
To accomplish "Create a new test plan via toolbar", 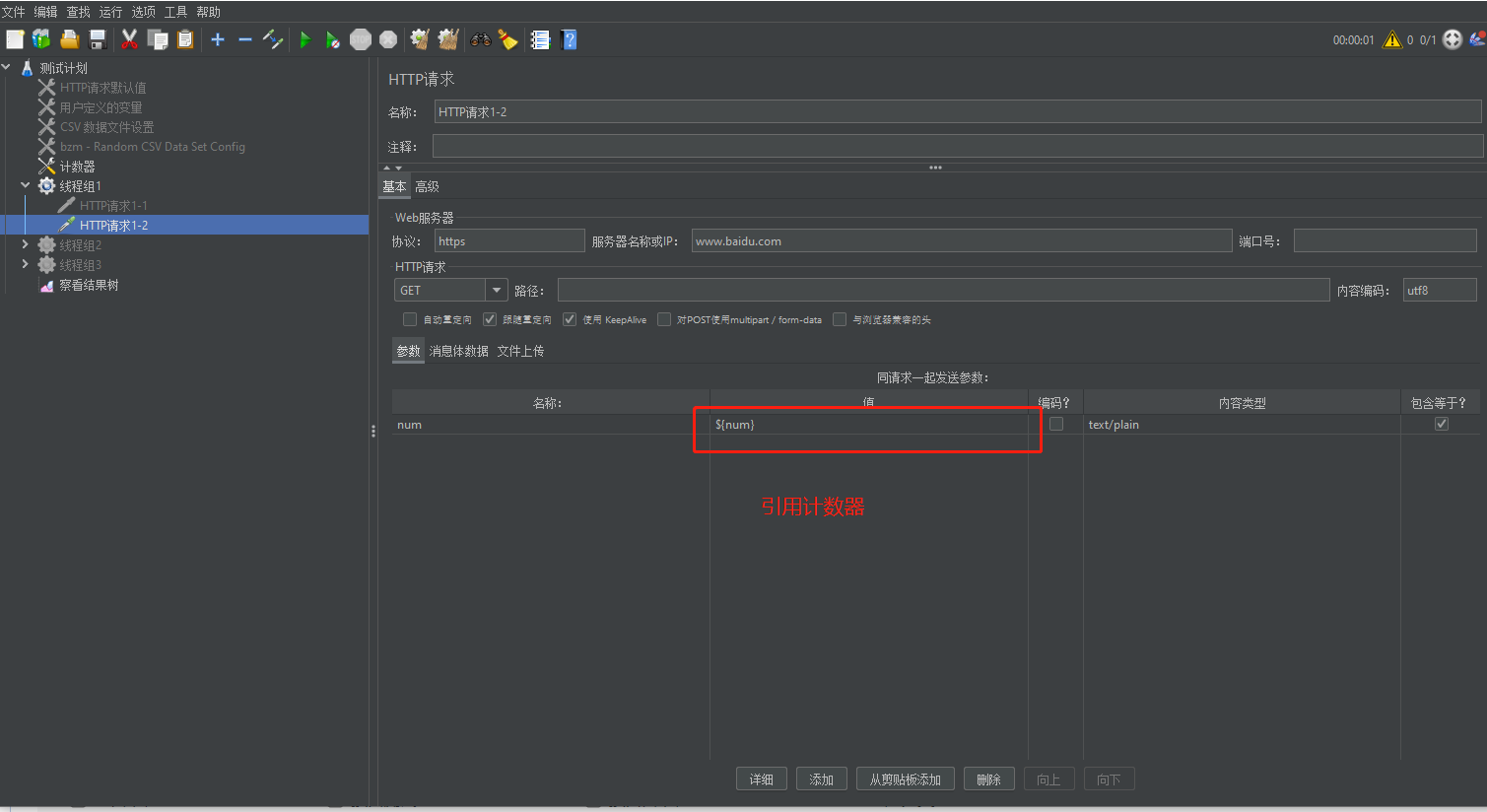I will tap(15, 39).
